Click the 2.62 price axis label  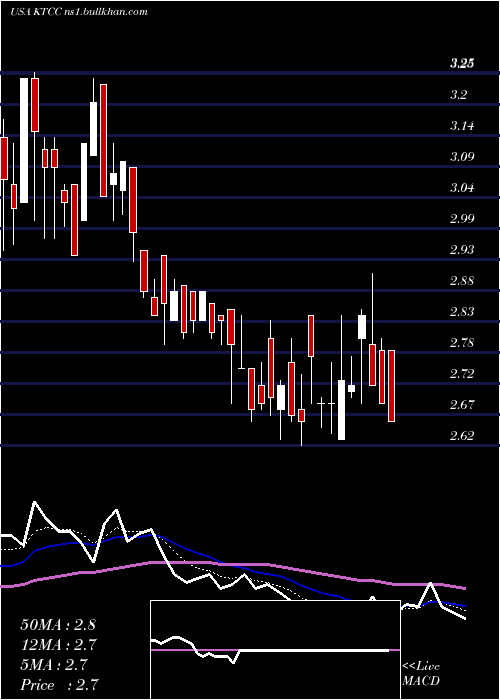click(462, 436)
